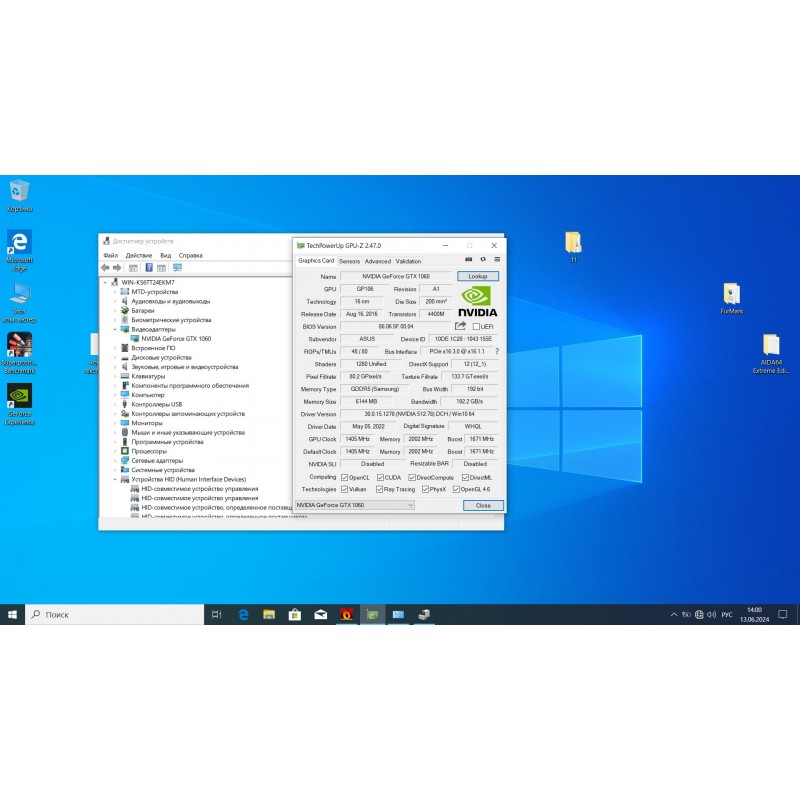Image resolution: width=800 pixels, height=800 pixels.
Task: Click the GPU-Z screenshot camera icon
Action: [x=468, y=259]
